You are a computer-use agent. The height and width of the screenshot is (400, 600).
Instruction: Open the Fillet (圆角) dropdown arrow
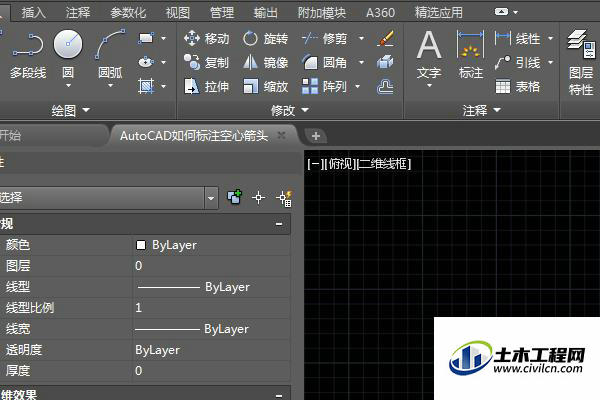[361, 62]
